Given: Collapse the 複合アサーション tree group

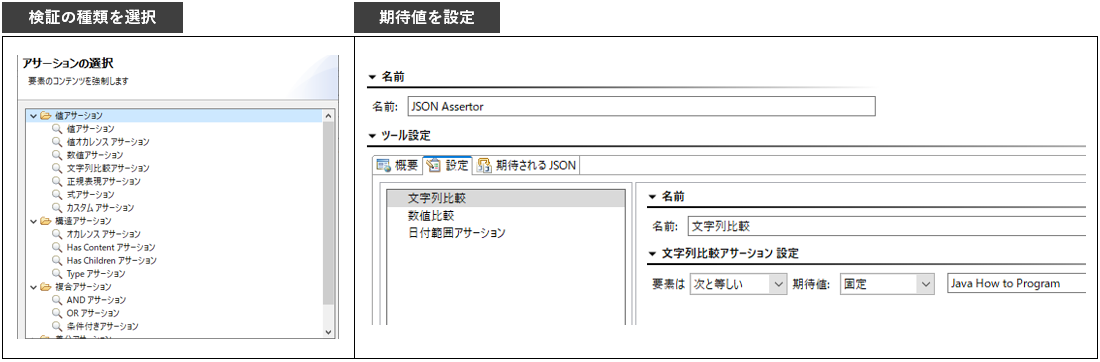Looking at the screenshot, I should tap(33, 287).
